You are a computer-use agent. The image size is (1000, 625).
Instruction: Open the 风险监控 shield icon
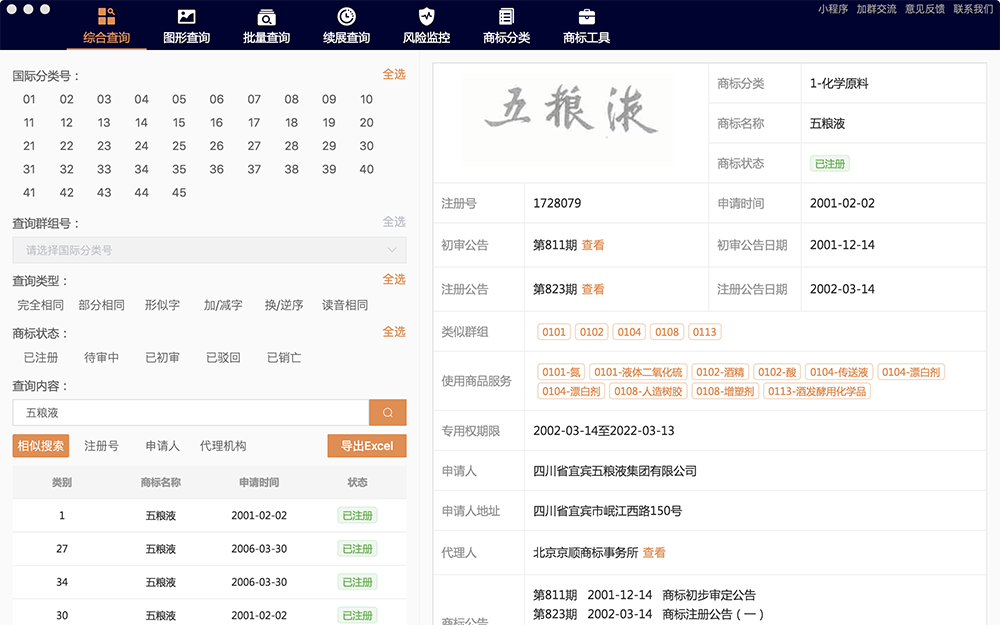pyautogui.click(x=426, y=17)
